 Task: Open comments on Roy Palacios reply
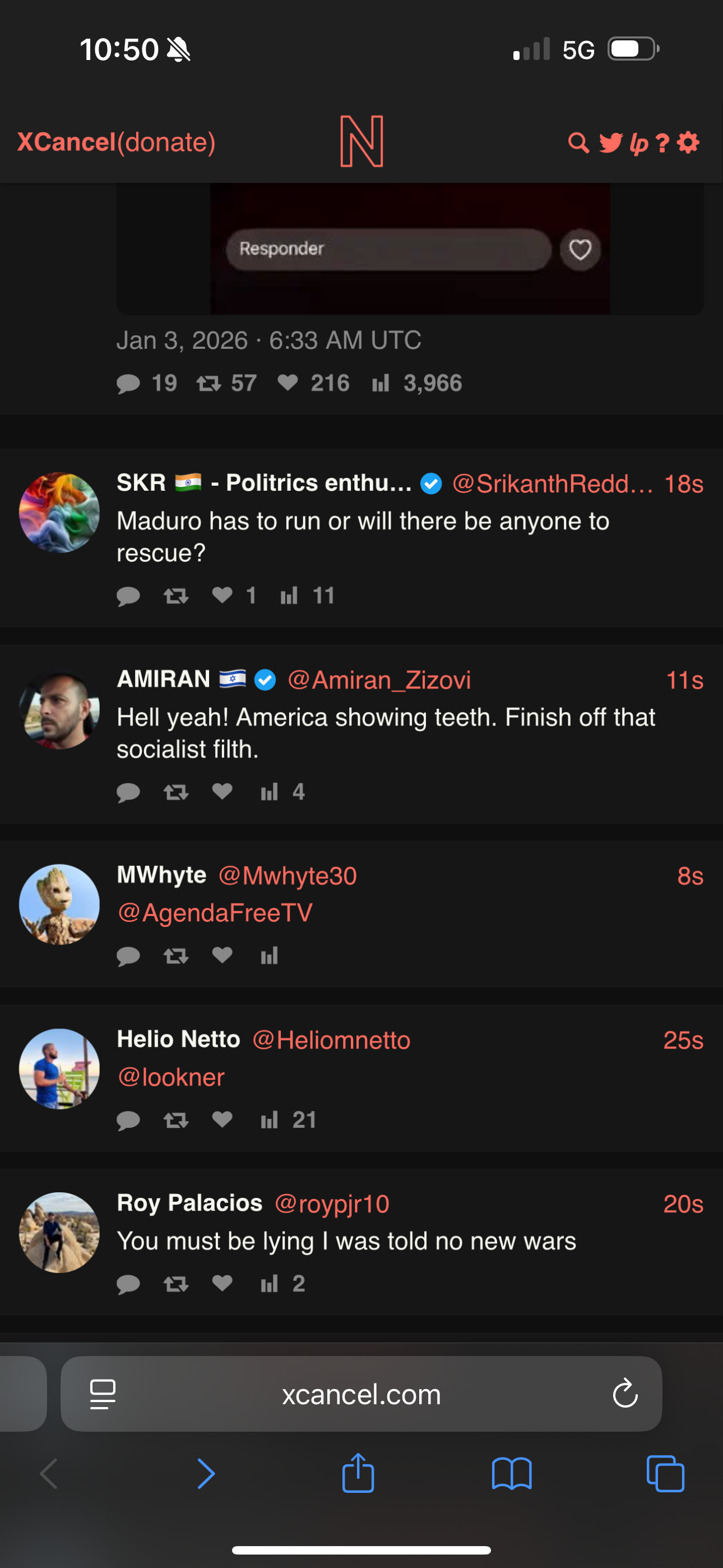click(128, 1284)
